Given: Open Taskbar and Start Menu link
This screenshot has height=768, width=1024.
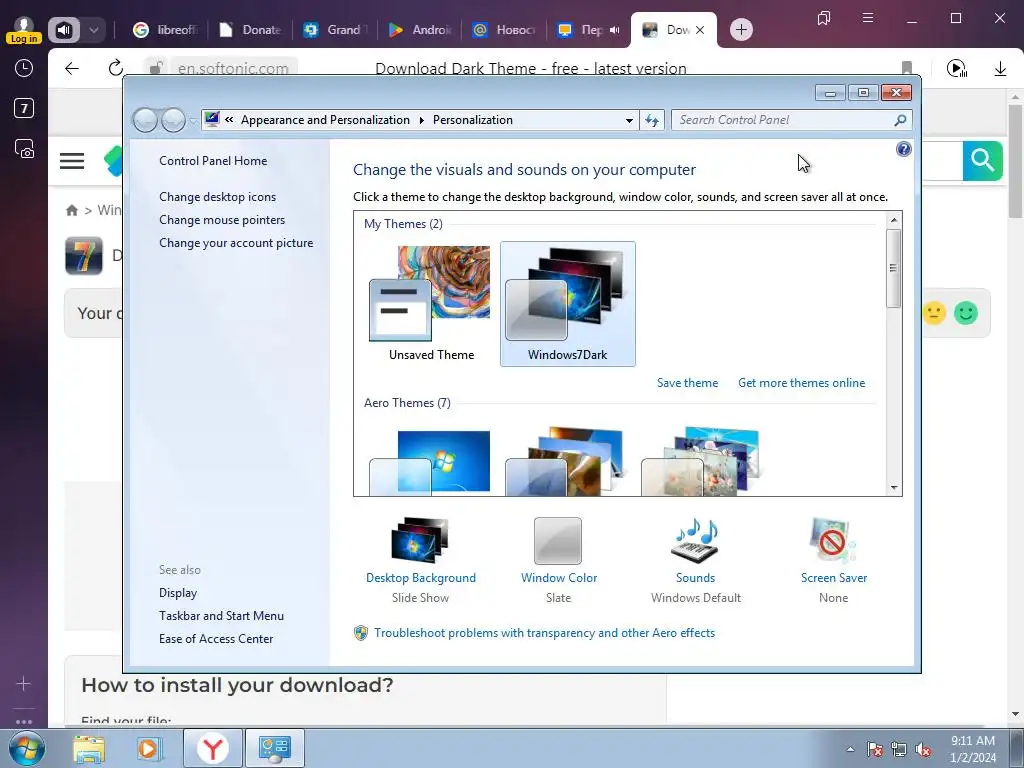Looking at the screenshot, I should tap(221, 616).
